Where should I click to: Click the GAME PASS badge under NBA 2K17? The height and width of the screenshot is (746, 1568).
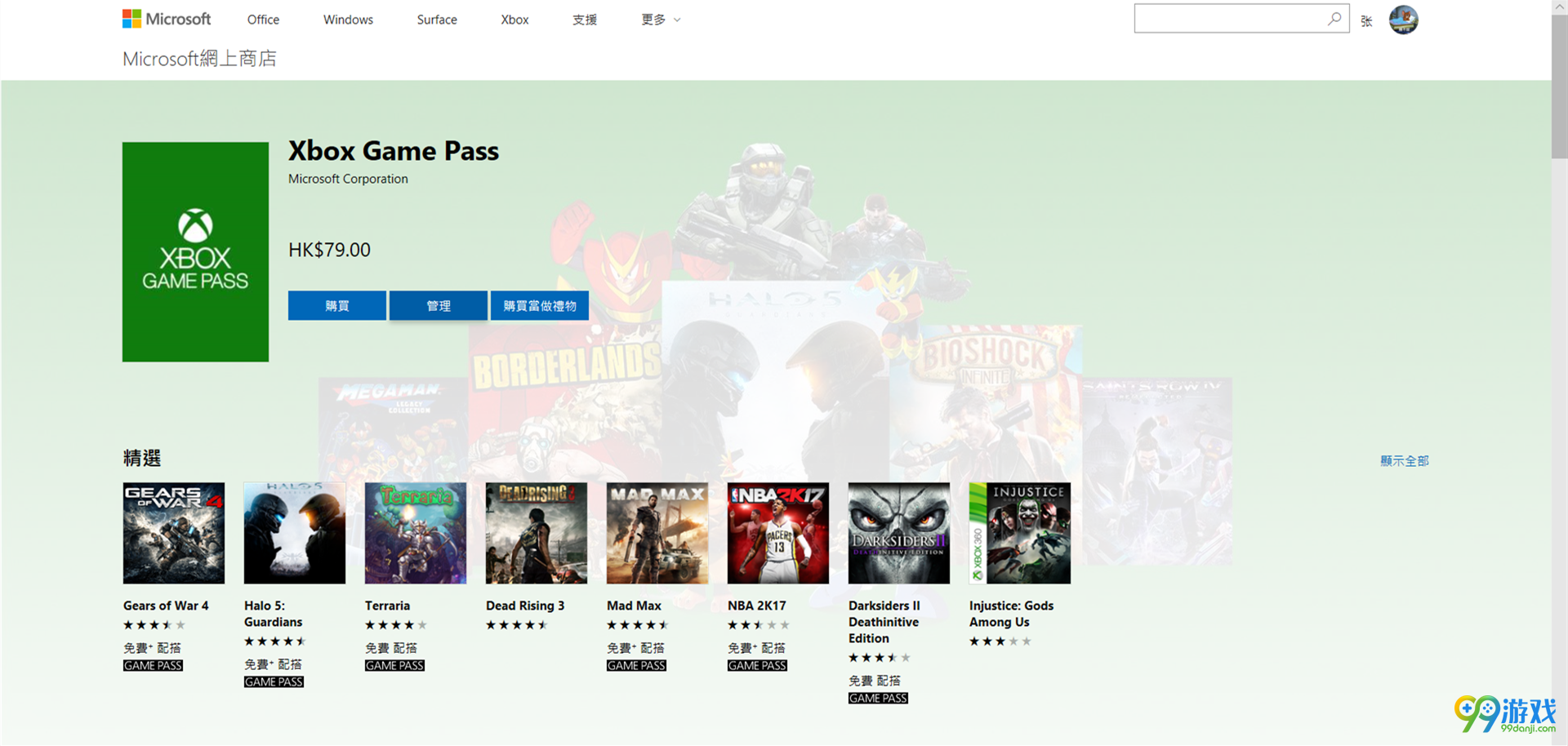coord(757,665)
